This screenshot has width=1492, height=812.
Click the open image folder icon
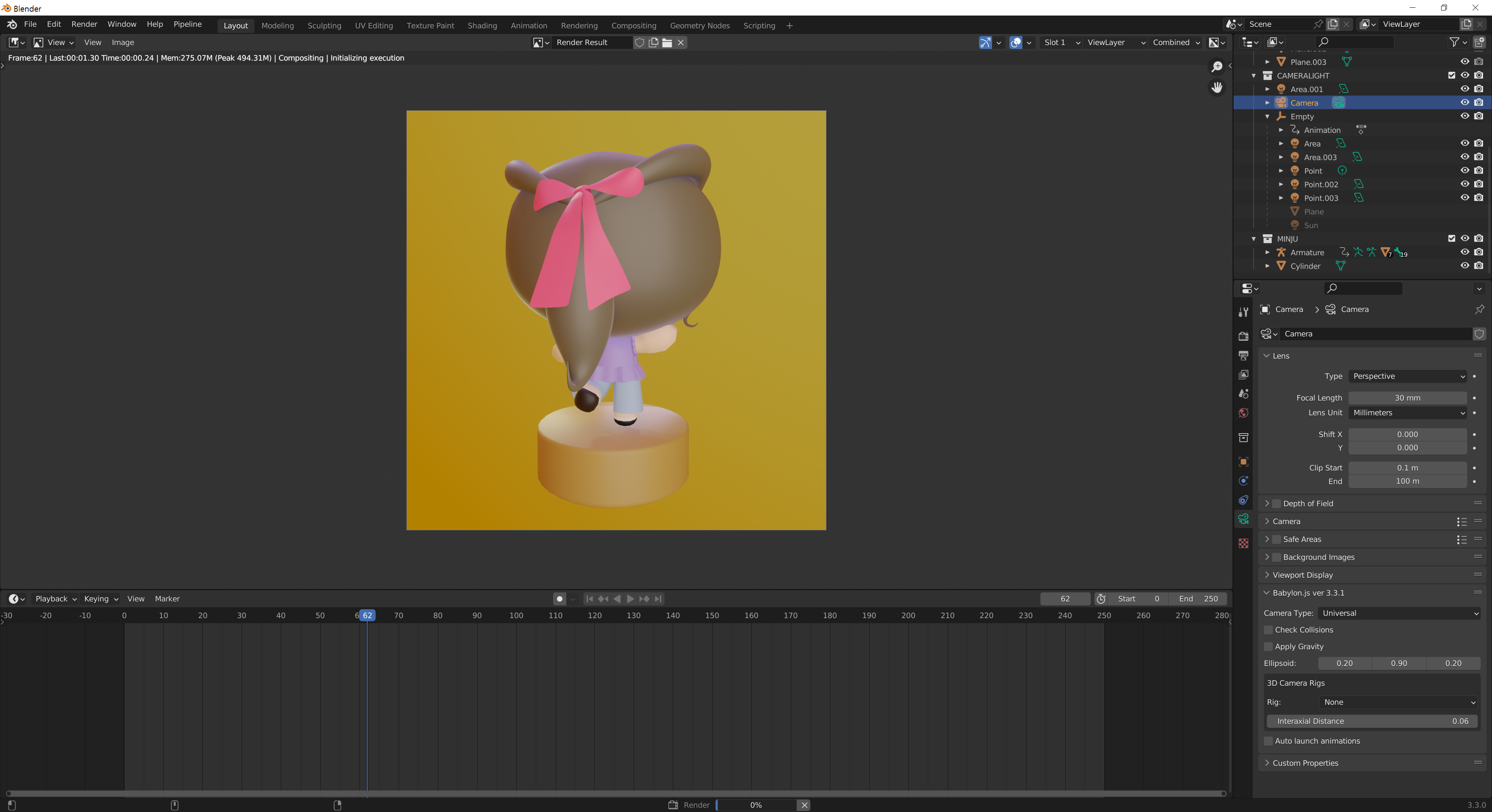667,42
